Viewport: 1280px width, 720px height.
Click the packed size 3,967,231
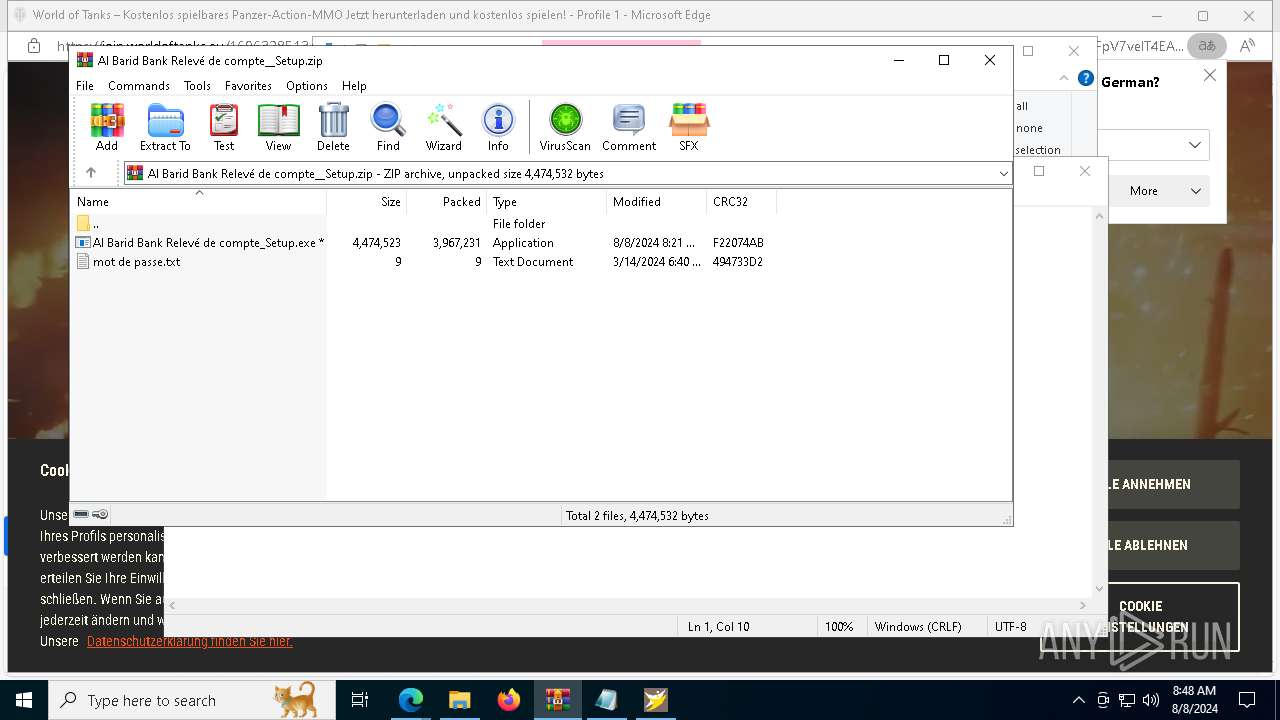tap(457, 243)
